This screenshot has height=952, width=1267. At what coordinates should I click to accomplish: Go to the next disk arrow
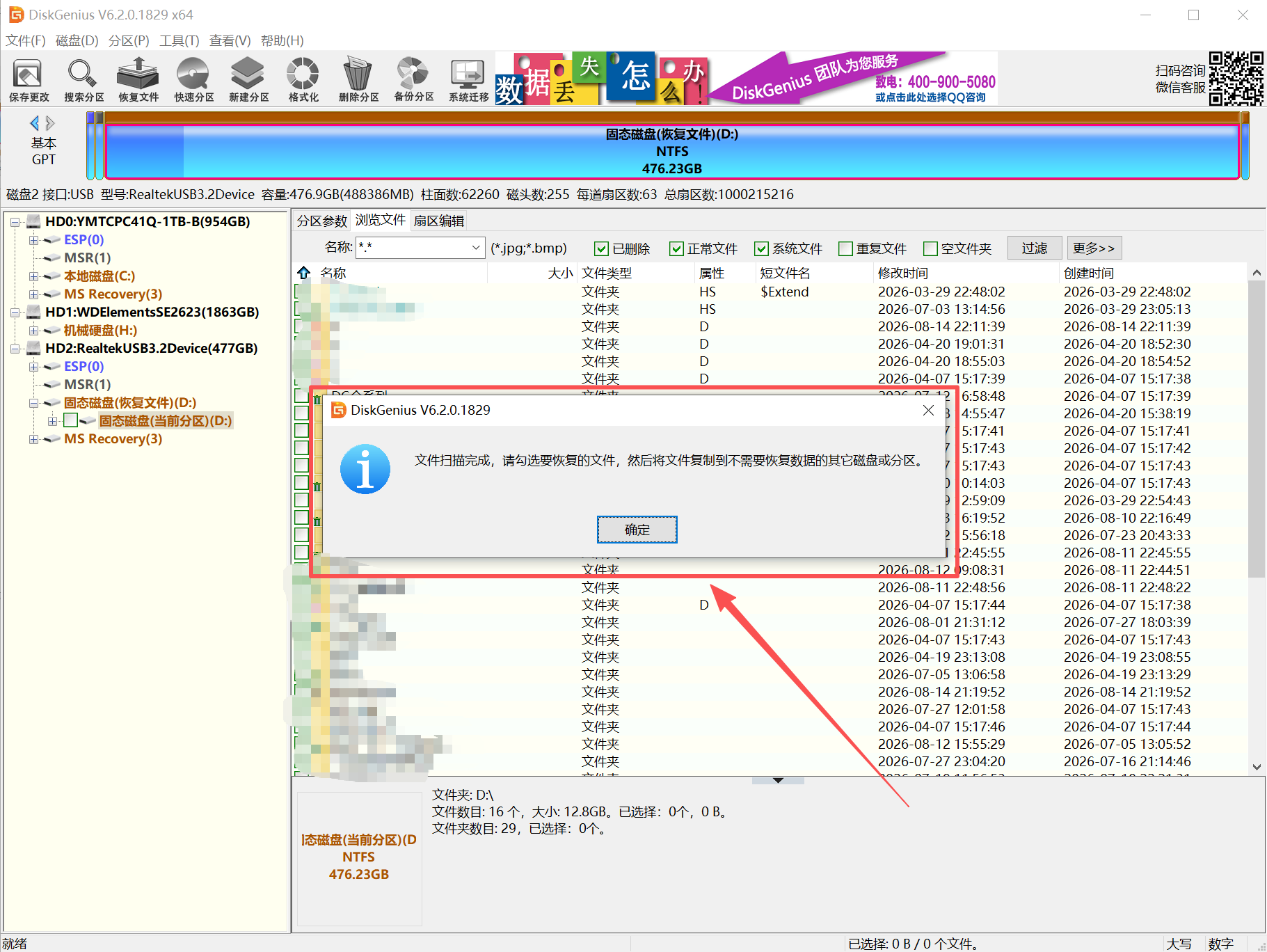(x=50, y=123)
